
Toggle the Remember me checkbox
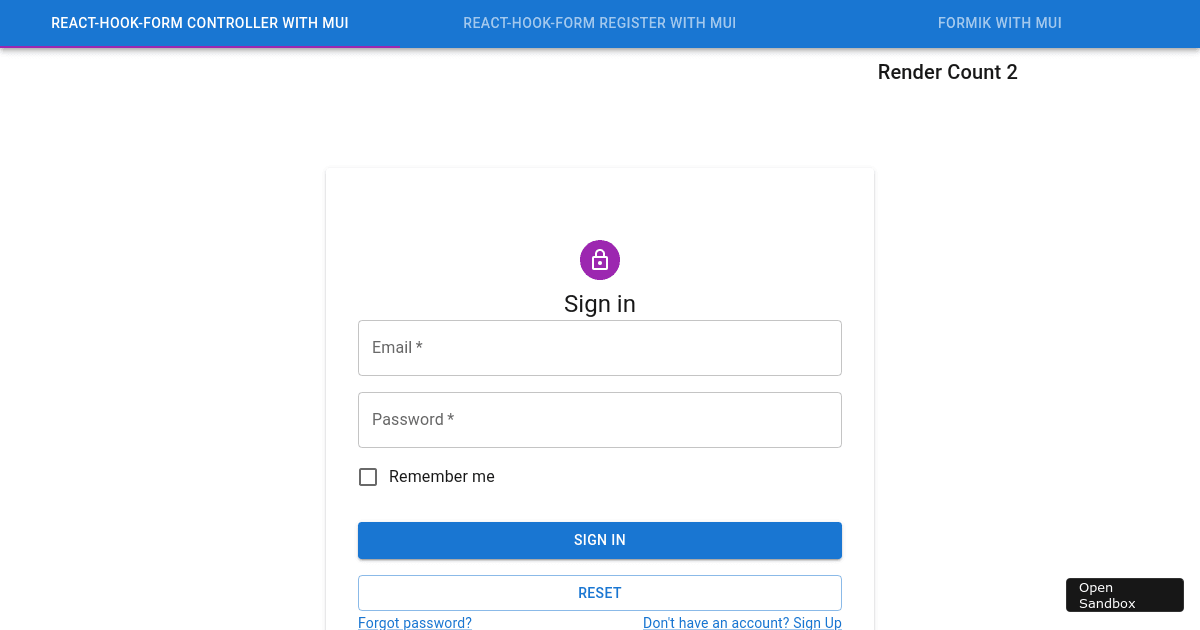coord(368,477)
